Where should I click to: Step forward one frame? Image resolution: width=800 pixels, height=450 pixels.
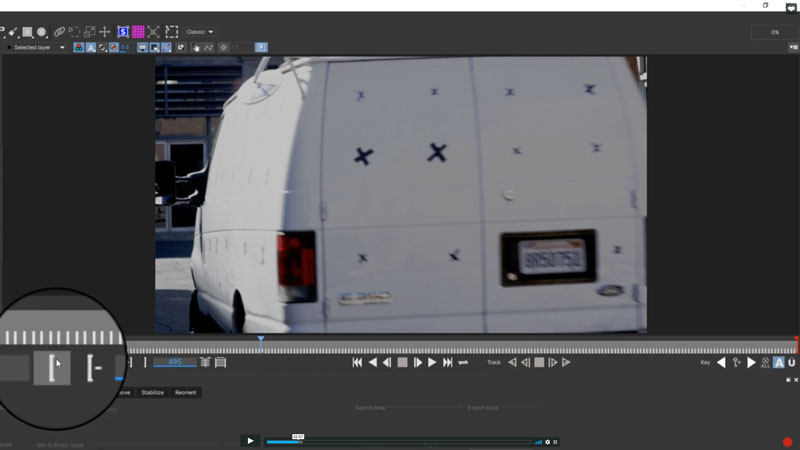coord(417,362)
